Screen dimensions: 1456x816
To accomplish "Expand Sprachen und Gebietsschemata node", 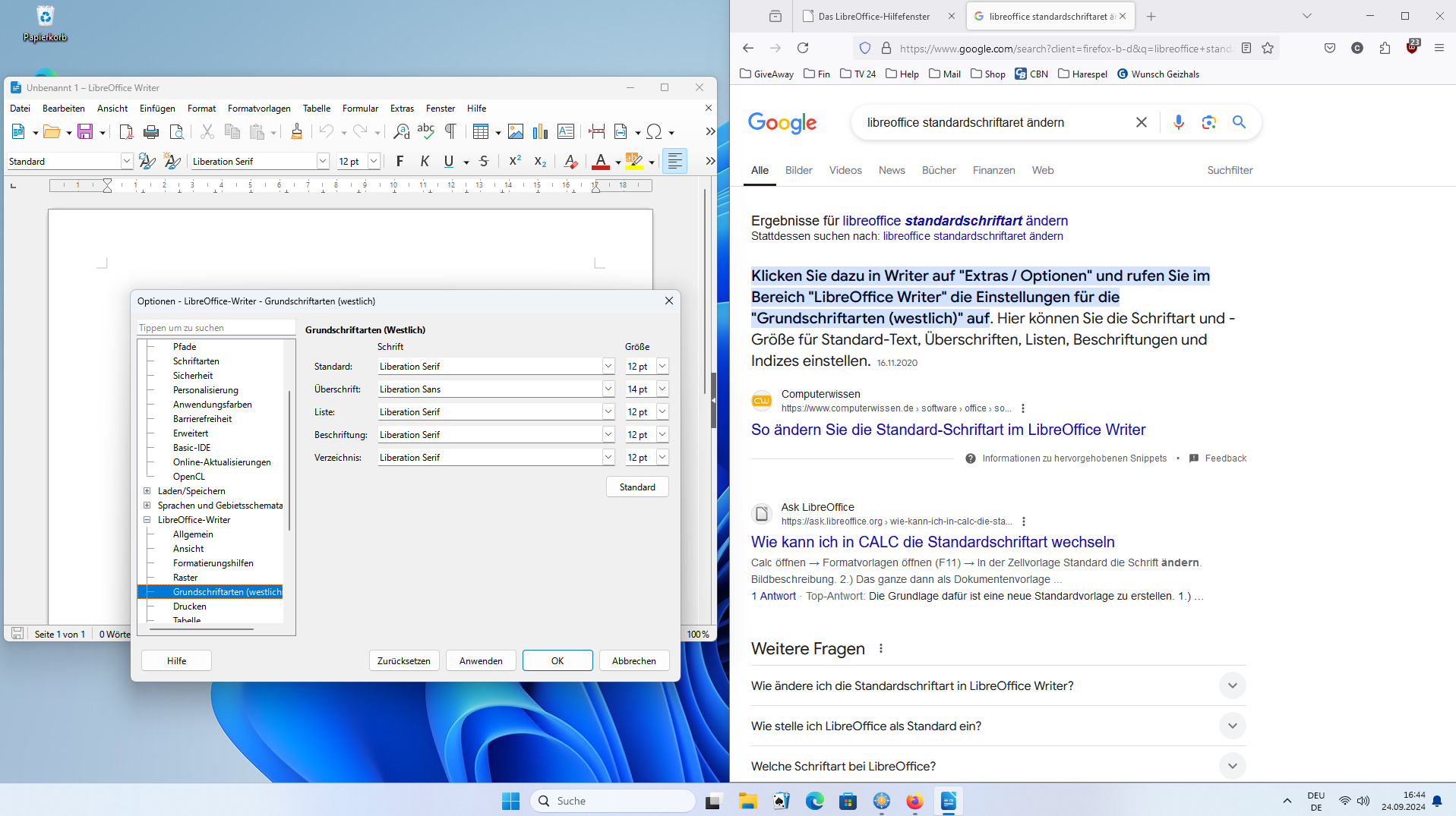I will point(147,506).
